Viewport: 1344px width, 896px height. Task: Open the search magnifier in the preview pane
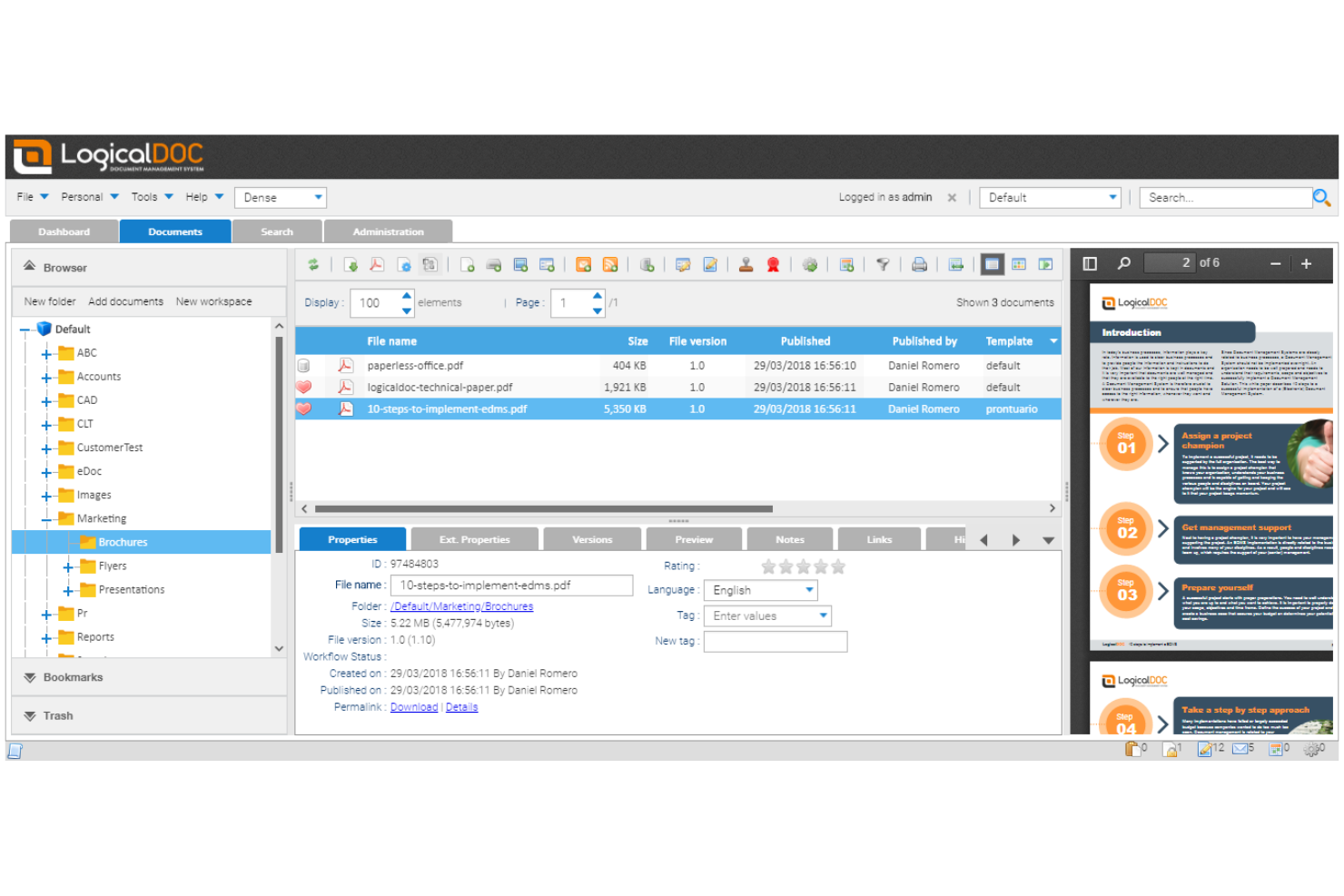[1124, 262]
